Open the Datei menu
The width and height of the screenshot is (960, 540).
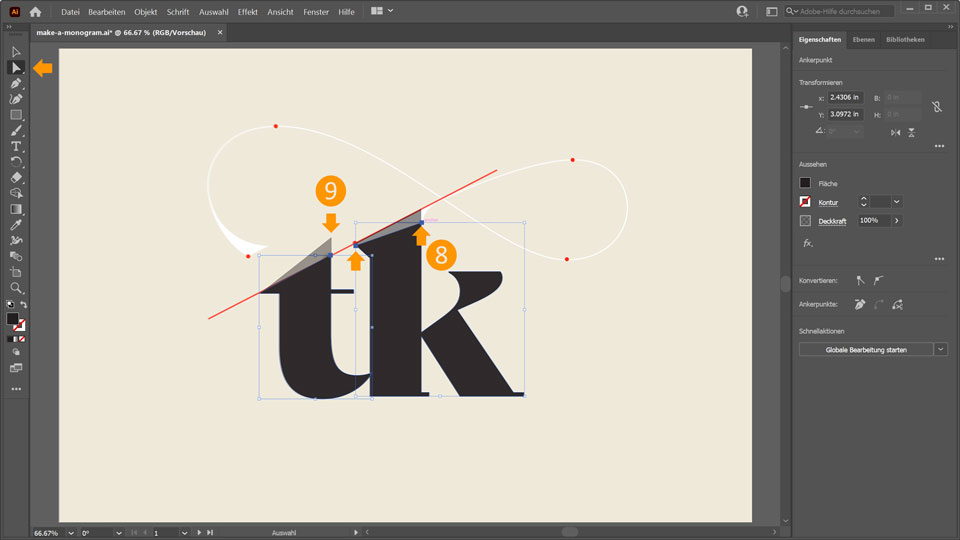pyautogui.click(x=70, y=12)
